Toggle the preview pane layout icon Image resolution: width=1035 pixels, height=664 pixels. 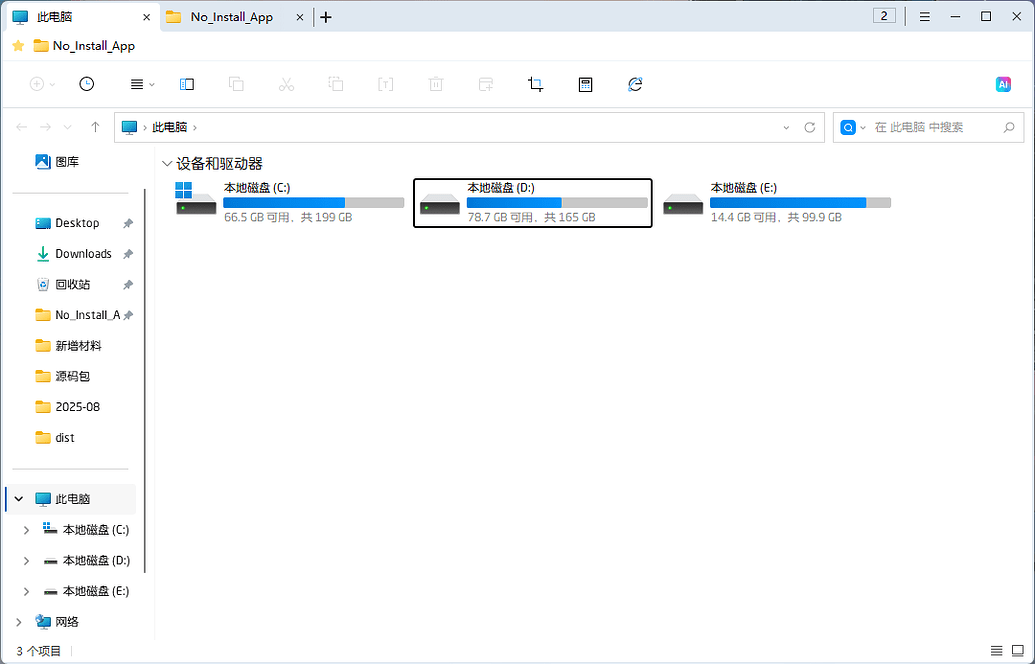(x=187, y=85)
